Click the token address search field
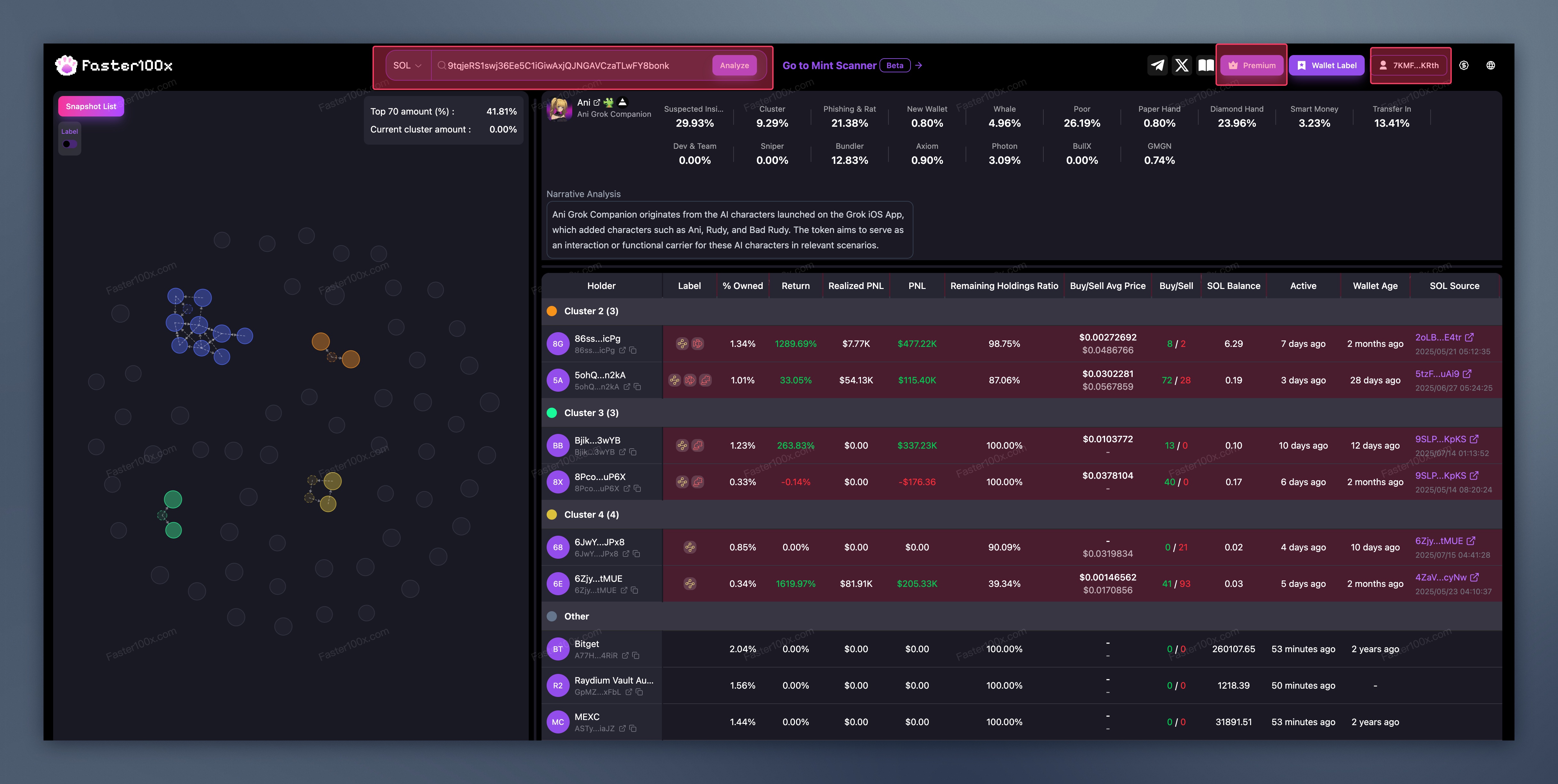The height and width of the screenshot is (784, 1558). tap(568, 65)
